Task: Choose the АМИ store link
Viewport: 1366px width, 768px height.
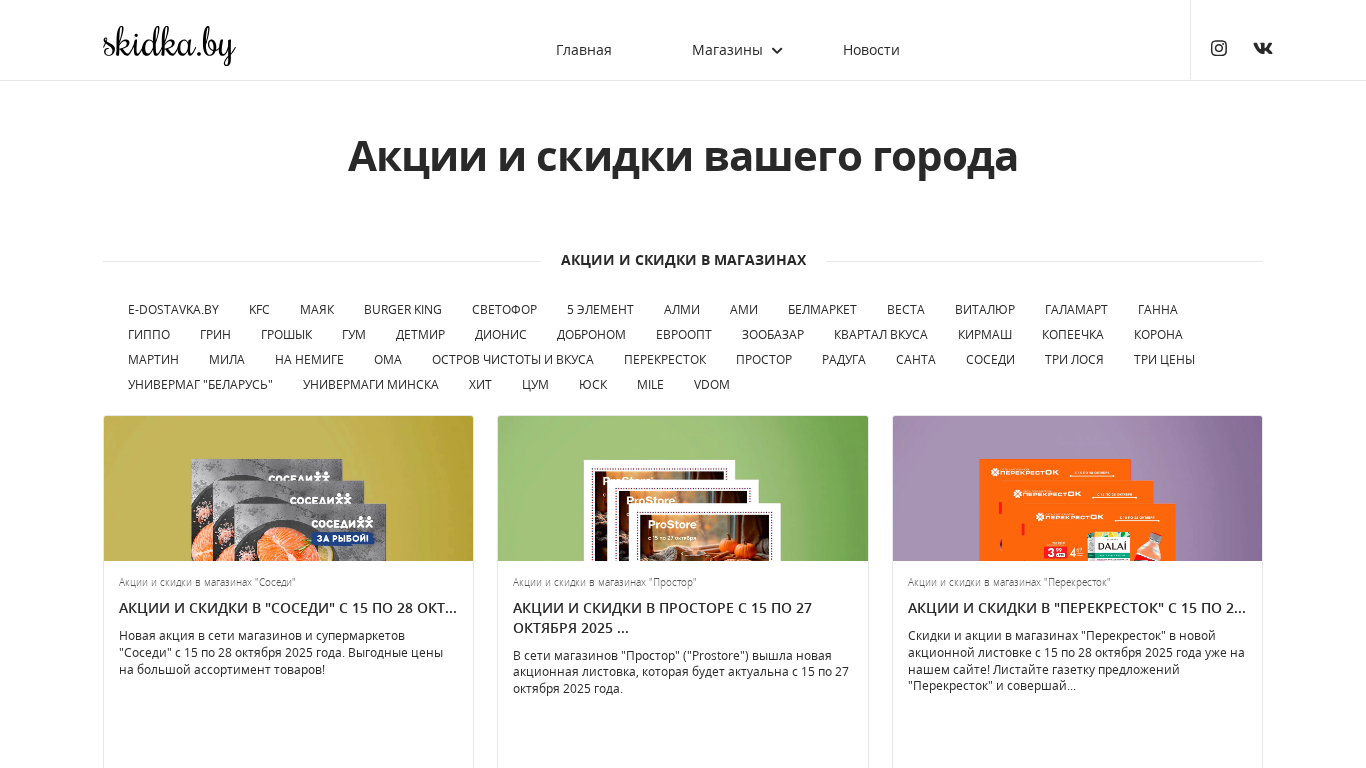Action: click(744, 309)
